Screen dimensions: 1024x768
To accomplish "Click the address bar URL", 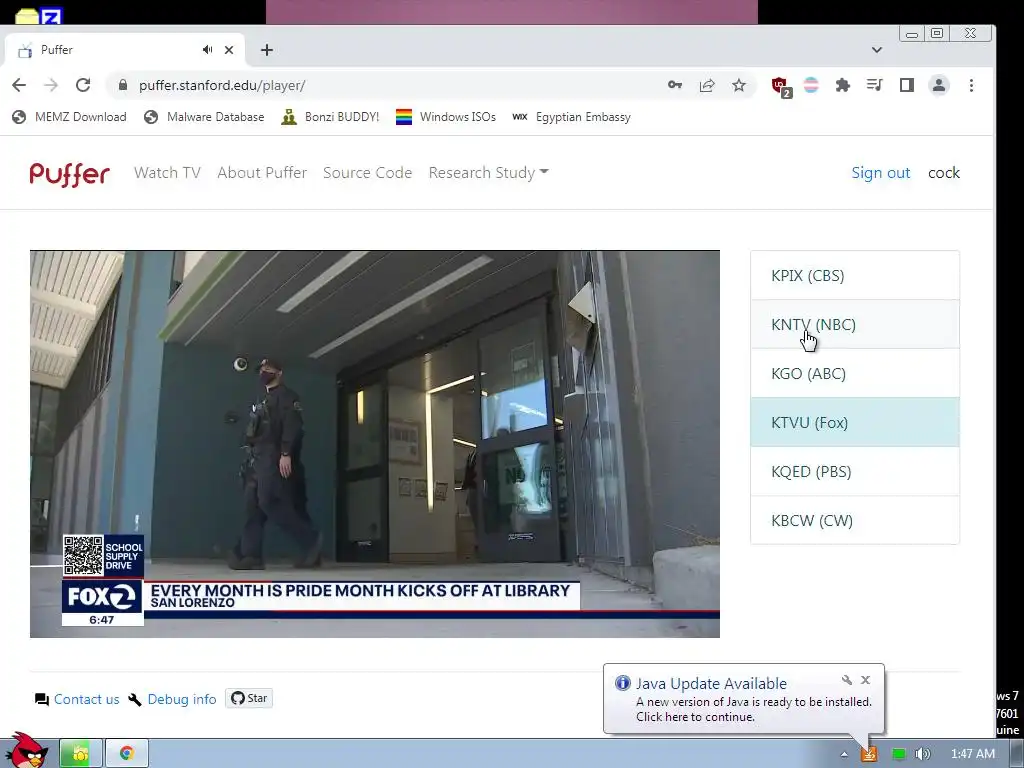I will (222, 85).
